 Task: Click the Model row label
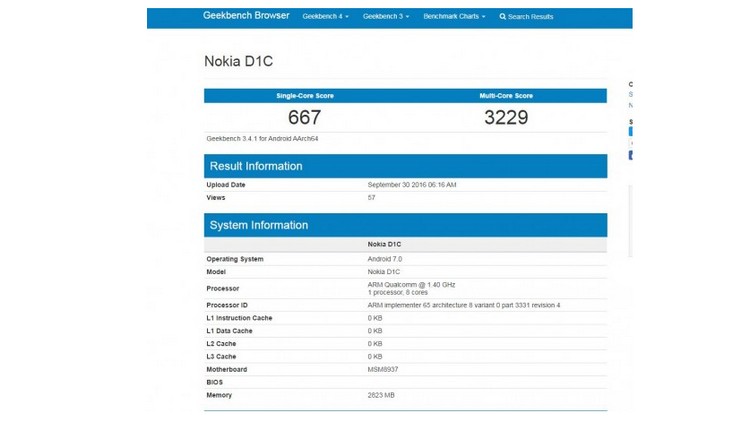click(x=216, y=272)
